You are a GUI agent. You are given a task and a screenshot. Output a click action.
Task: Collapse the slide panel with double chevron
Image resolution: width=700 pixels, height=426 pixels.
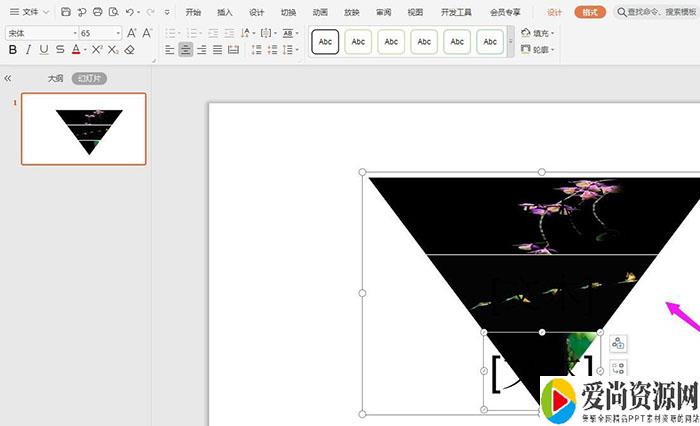(8, 78)
